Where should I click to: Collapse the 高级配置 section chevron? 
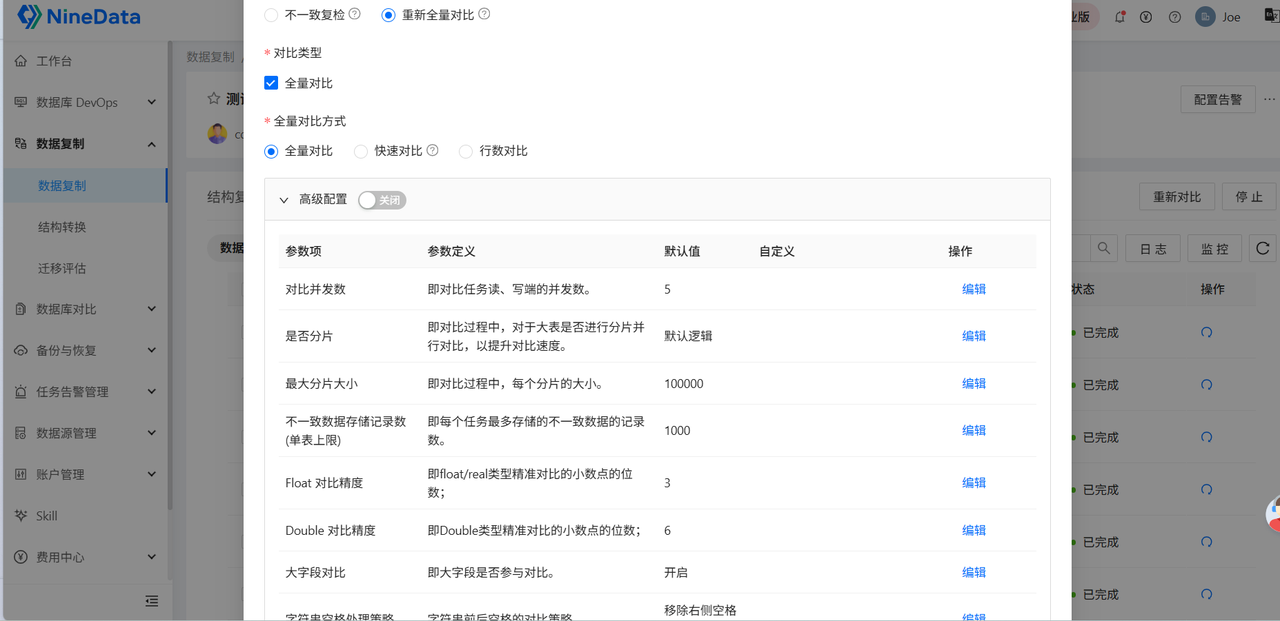(284, 200)
